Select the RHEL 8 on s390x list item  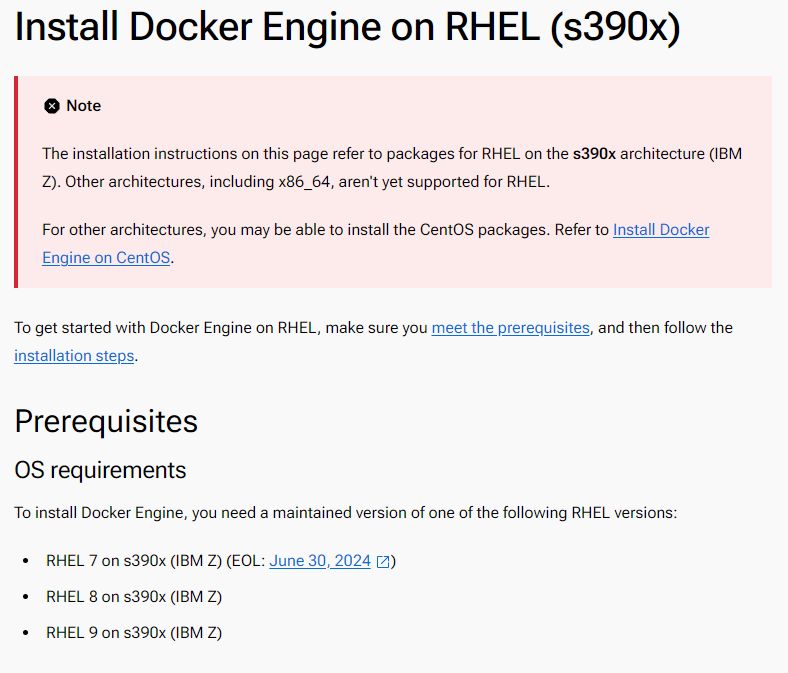[x=134, y=597]
